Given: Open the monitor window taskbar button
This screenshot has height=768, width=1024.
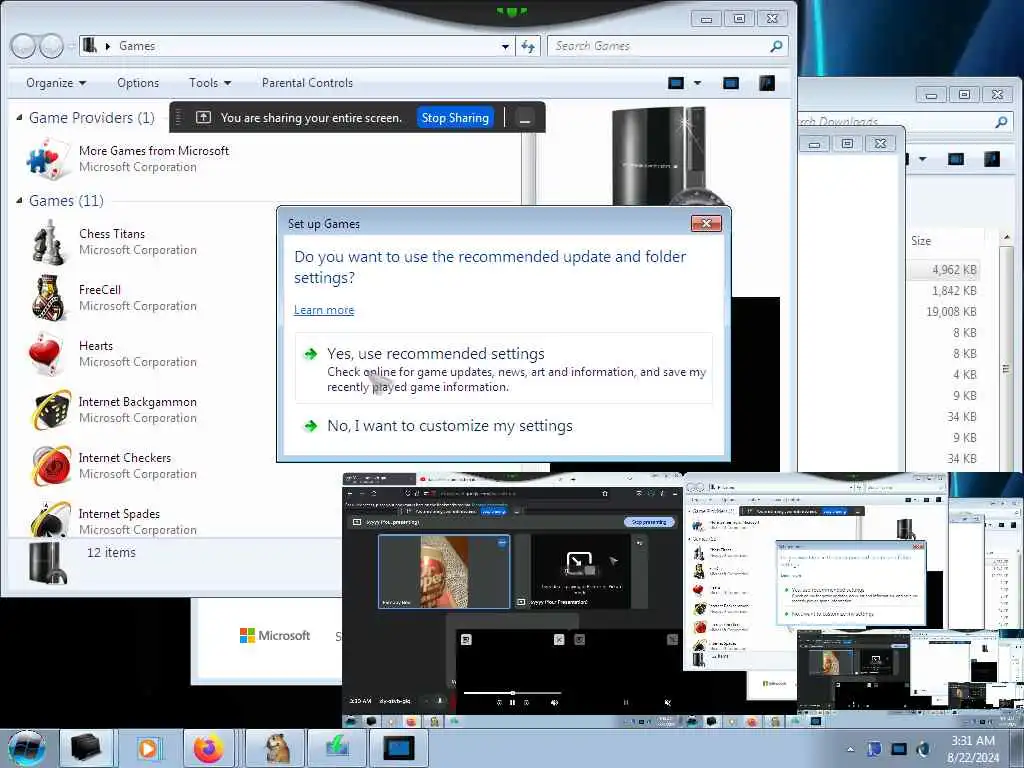Looking at the screenshot, I should point(399,748).
